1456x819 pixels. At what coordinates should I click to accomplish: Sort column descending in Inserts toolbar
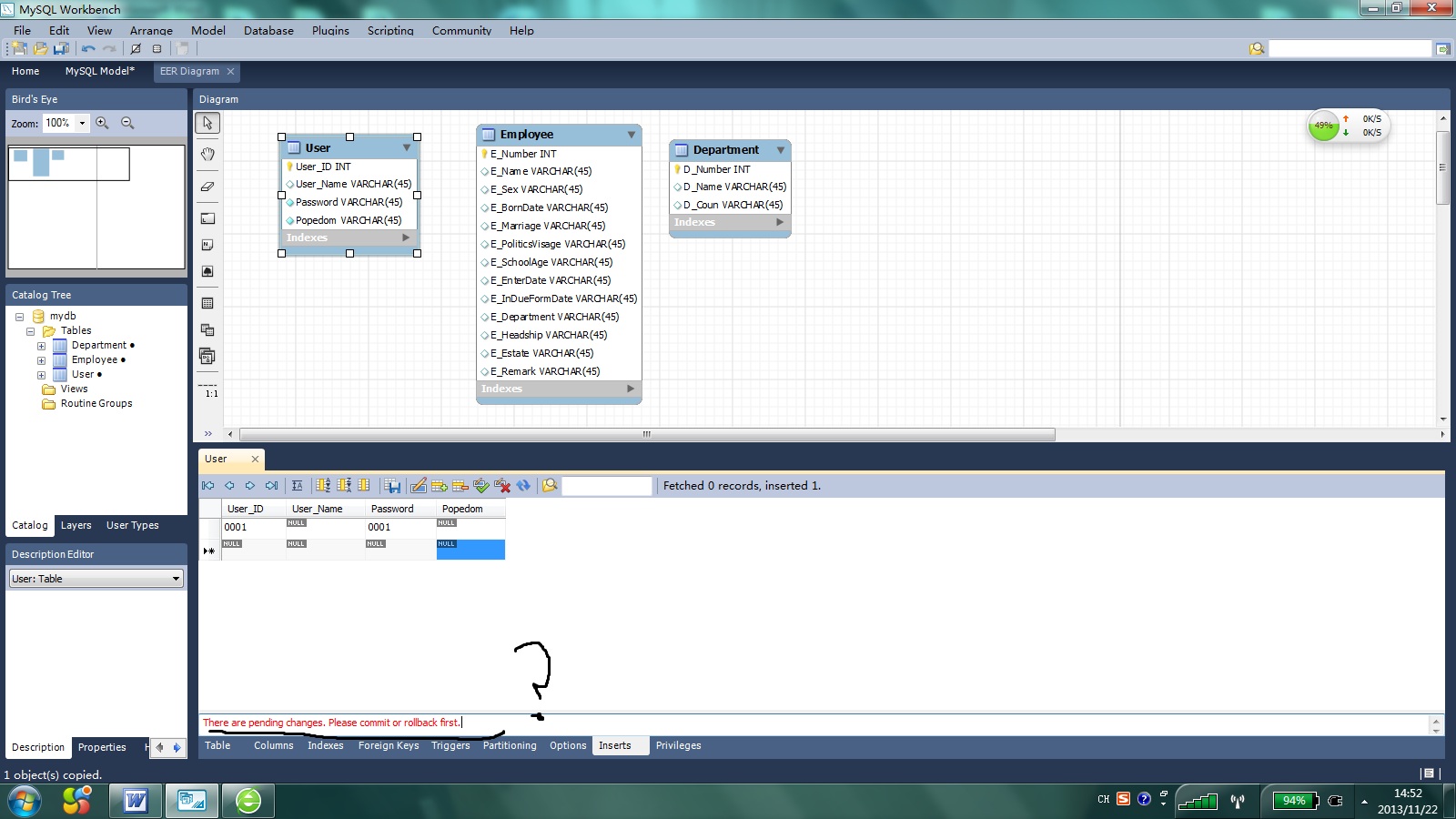click(x=344, y=486)
